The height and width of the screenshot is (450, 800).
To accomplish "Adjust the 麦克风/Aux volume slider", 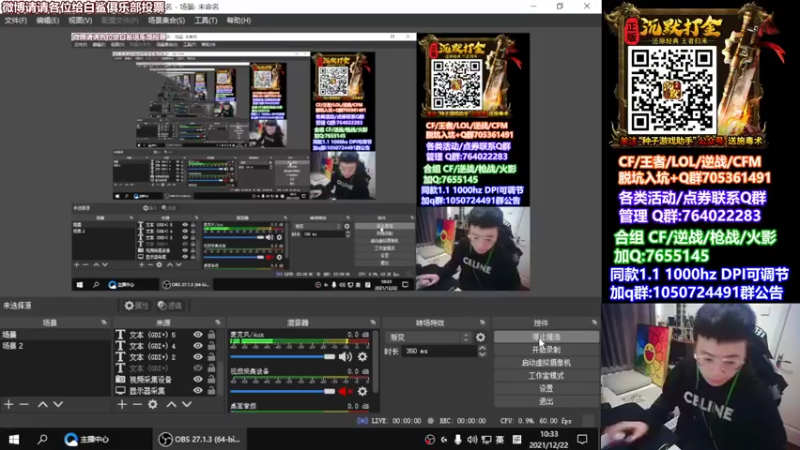I will (x=282, y=357).
